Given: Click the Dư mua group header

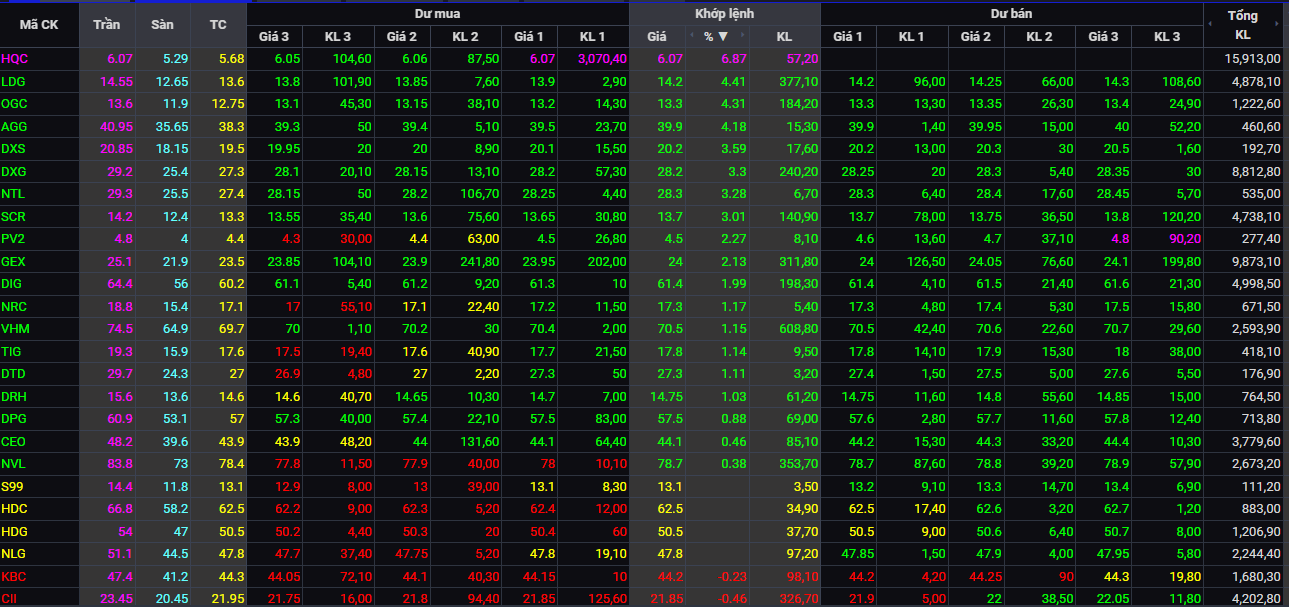Looking at the screenshot, I should click(437, 14).
